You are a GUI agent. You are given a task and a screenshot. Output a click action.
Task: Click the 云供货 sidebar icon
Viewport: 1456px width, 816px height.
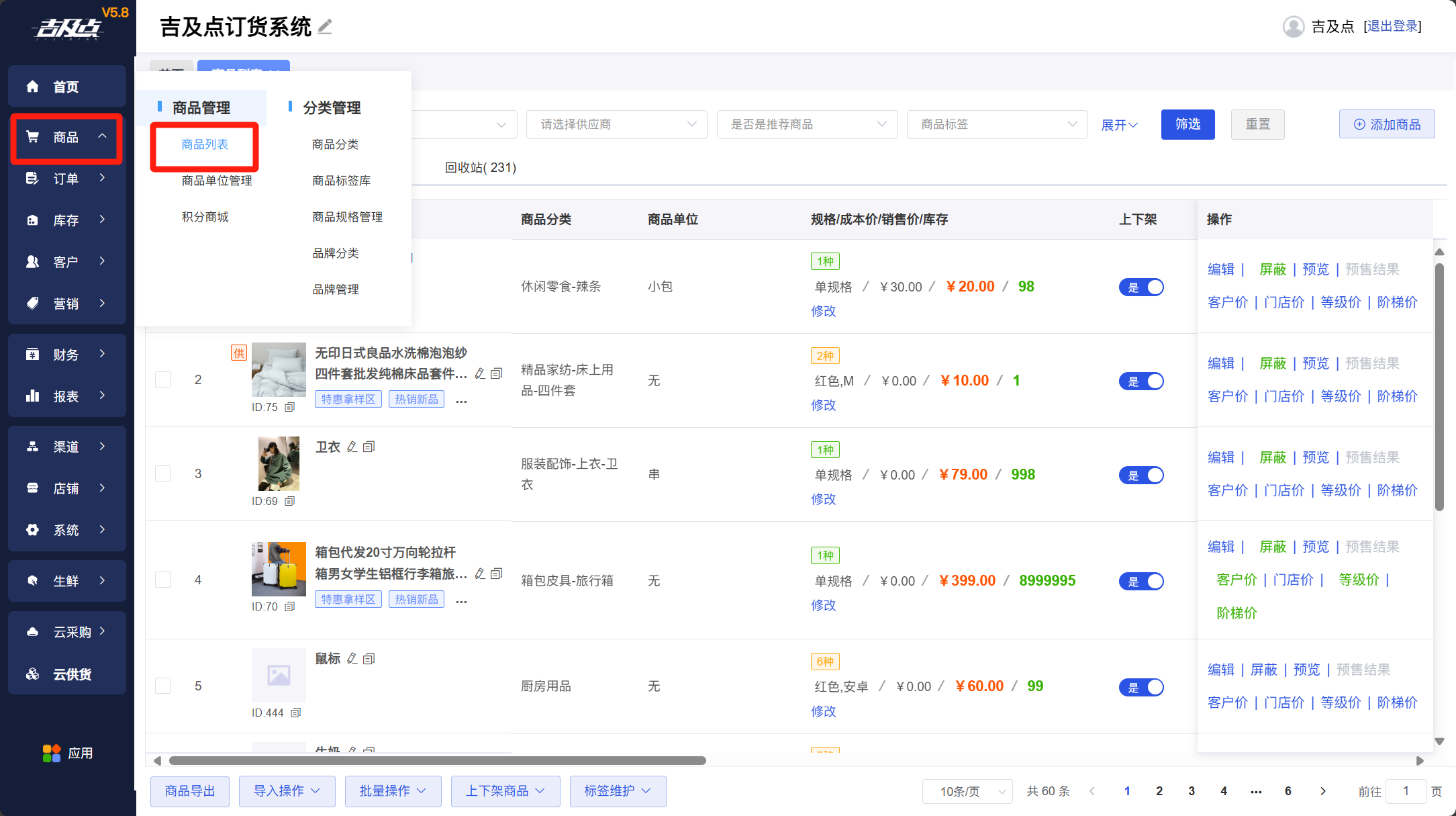pos(32,674)
